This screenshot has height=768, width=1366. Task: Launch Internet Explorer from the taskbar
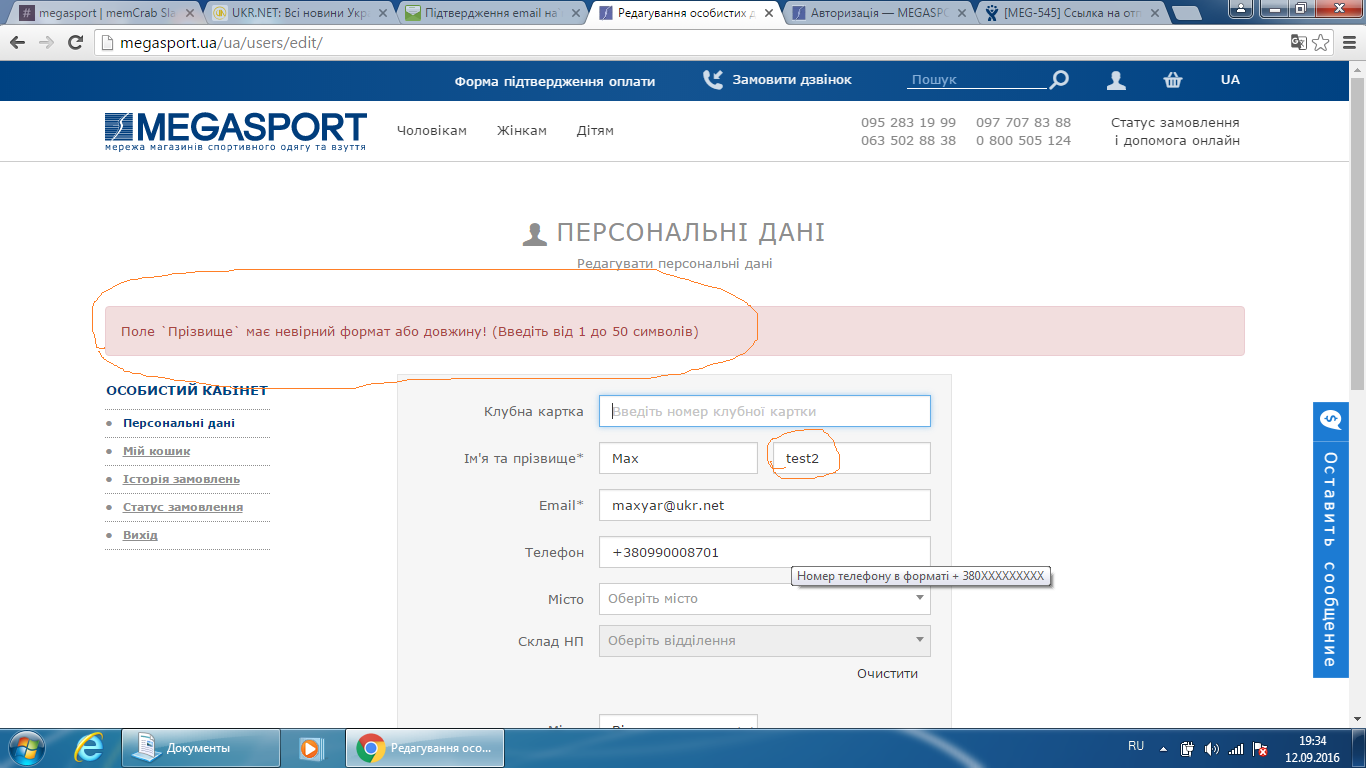pos(90,747)
